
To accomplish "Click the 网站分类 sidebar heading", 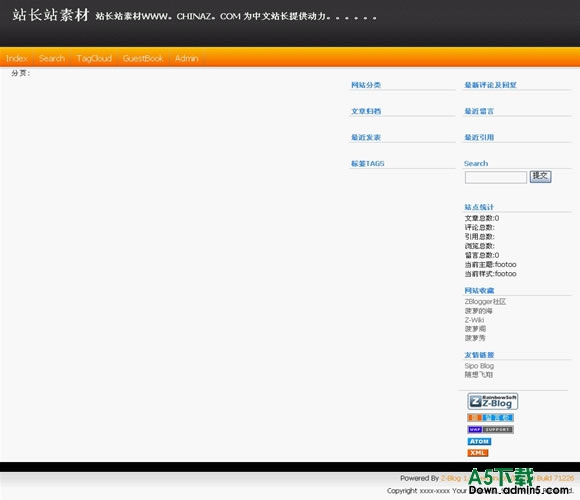I will coord(366,85).
